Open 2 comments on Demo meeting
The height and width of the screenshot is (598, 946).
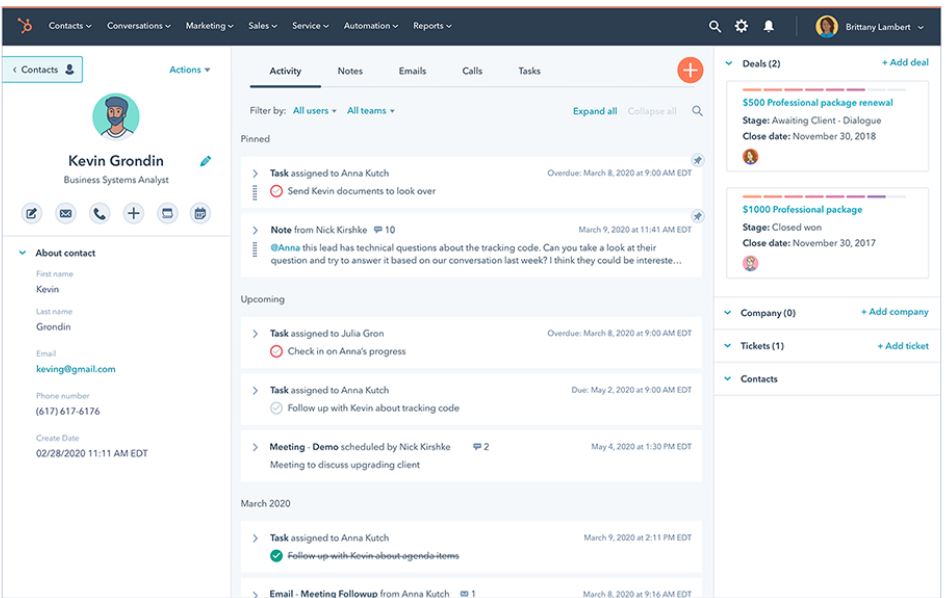click(481, 447)
